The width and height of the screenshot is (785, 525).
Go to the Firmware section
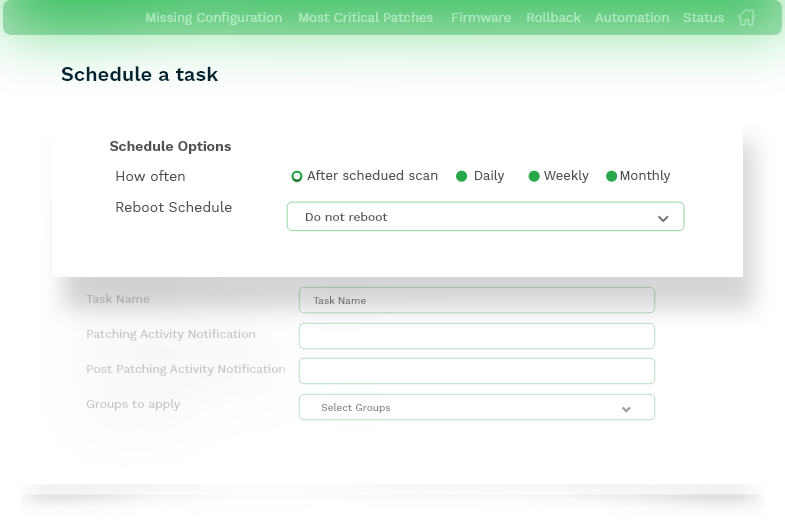click(480, 18)
